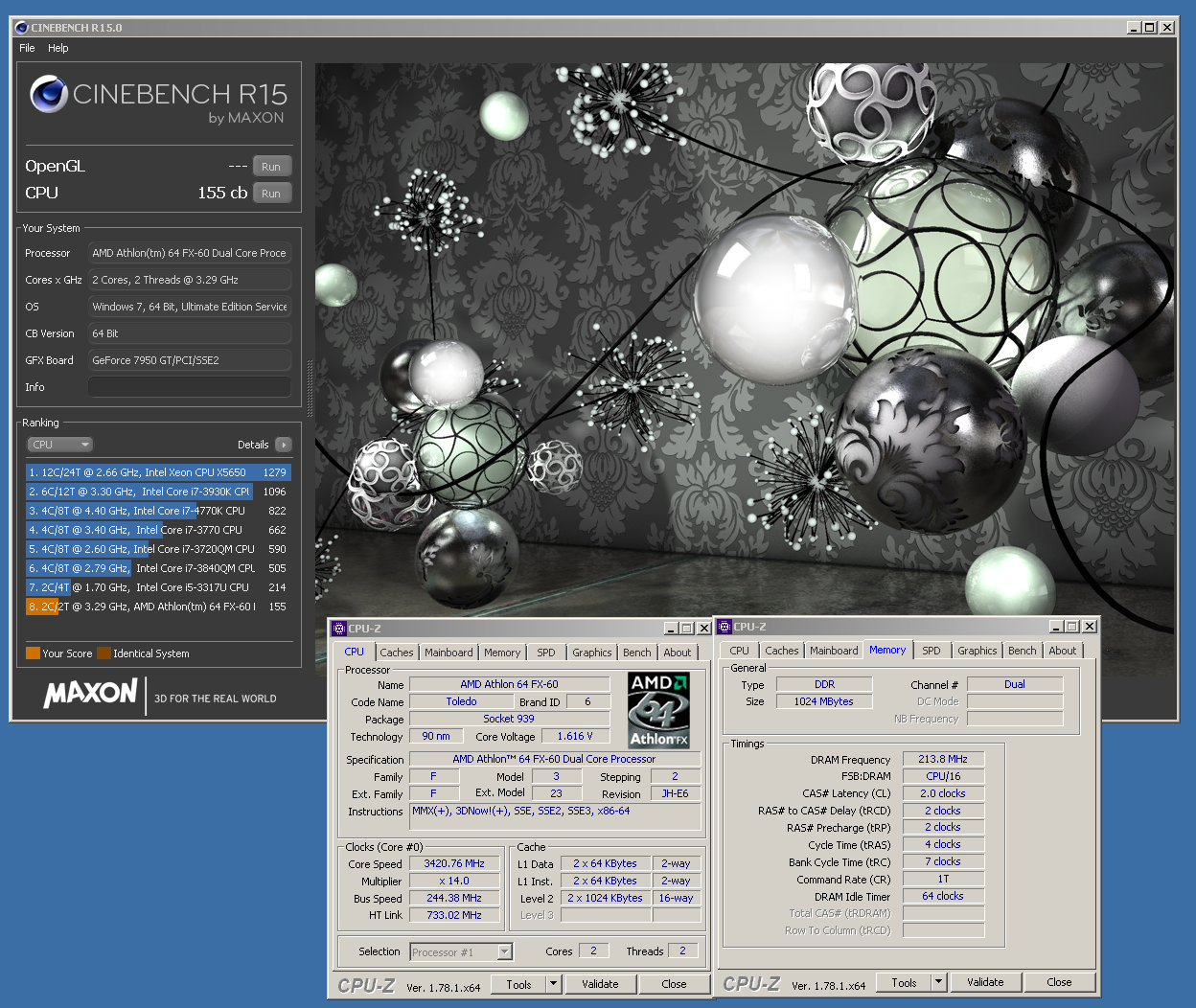The height and width of the screenshot is (1008, 1196).
Task: Click the brown Identical System legend swatch
Action: point(103,653)
